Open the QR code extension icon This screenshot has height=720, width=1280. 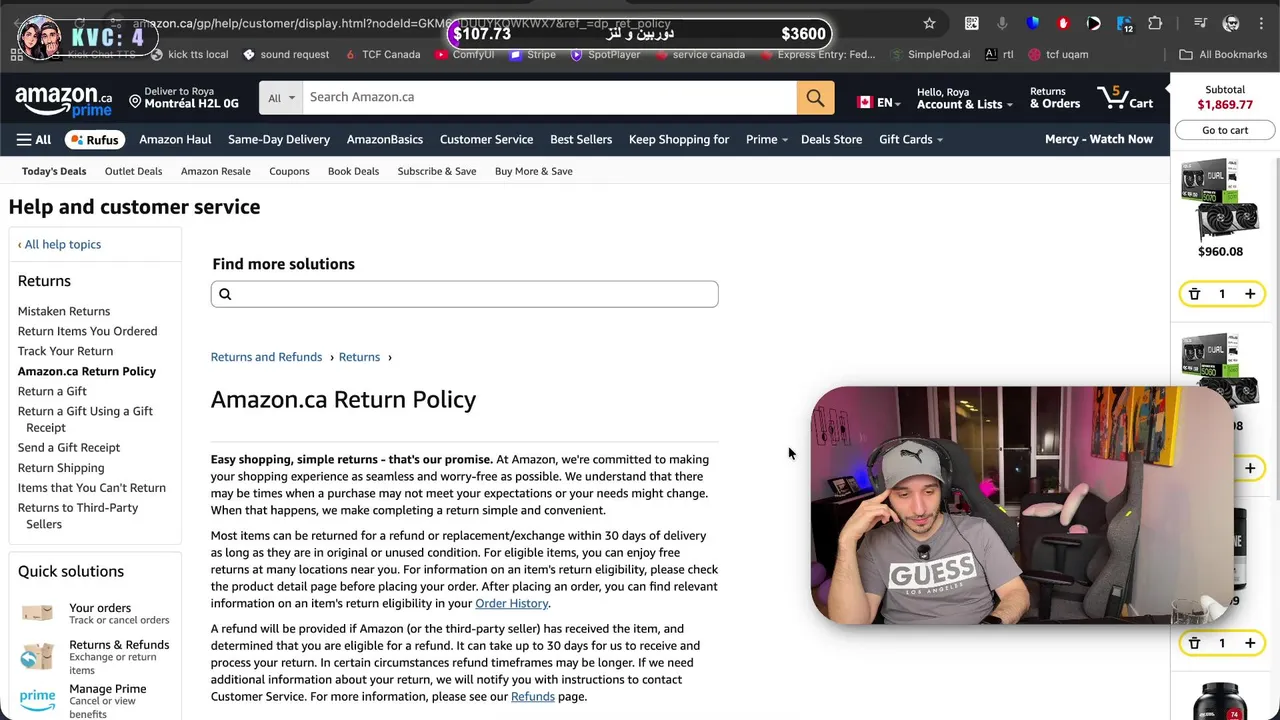(x=971, y=23)
